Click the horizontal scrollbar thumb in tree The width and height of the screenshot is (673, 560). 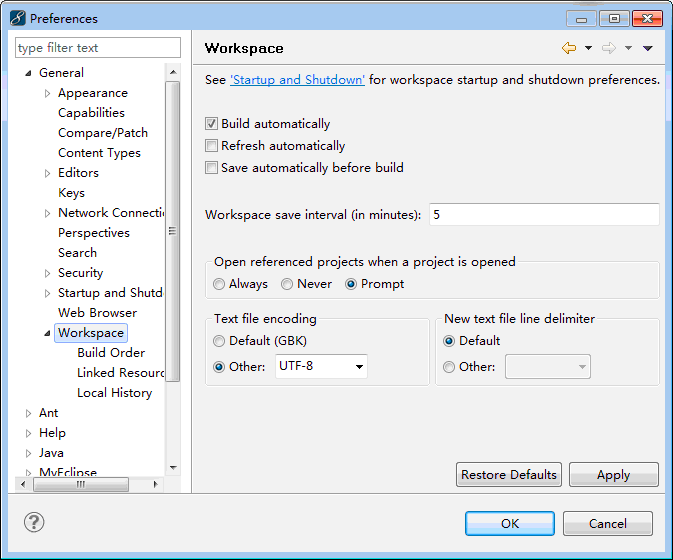[81, 484]
